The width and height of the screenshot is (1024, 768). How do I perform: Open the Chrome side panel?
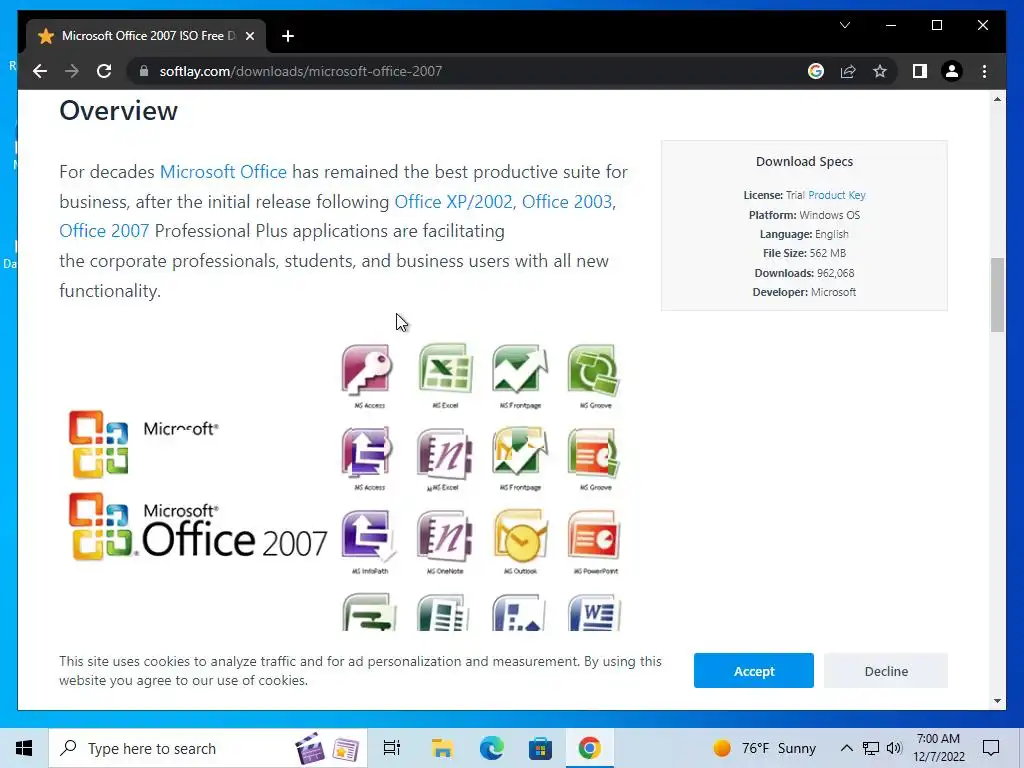click(x=920, y=71)
